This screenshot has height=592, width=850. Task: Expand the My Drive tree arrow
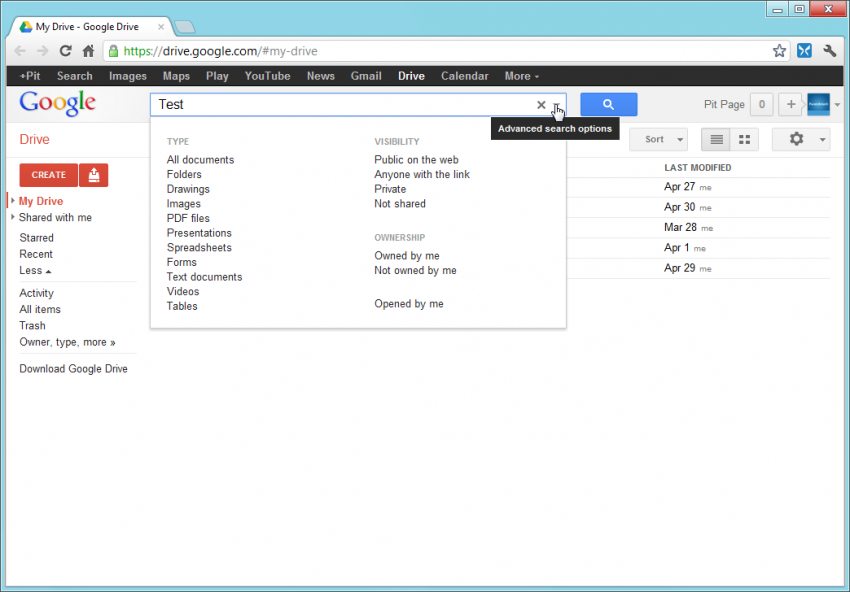pos(12,201)
